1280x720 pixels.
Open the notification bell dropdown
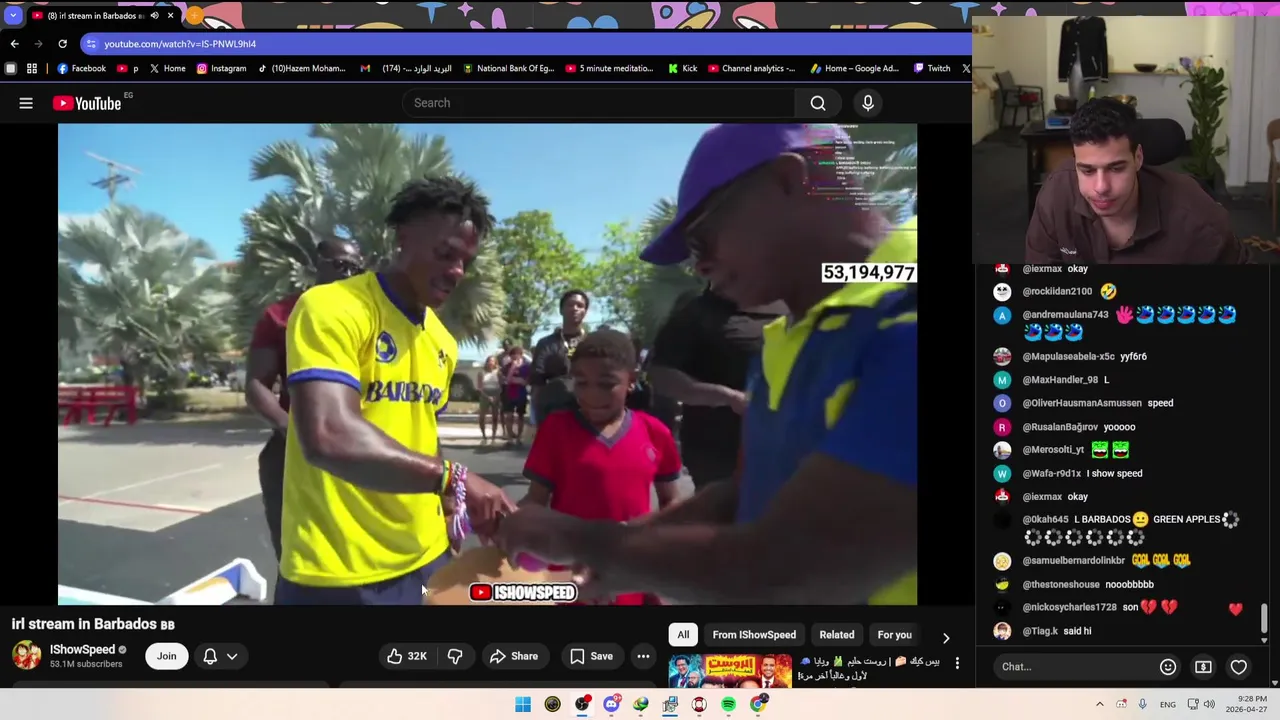click(x=220, y=656)
